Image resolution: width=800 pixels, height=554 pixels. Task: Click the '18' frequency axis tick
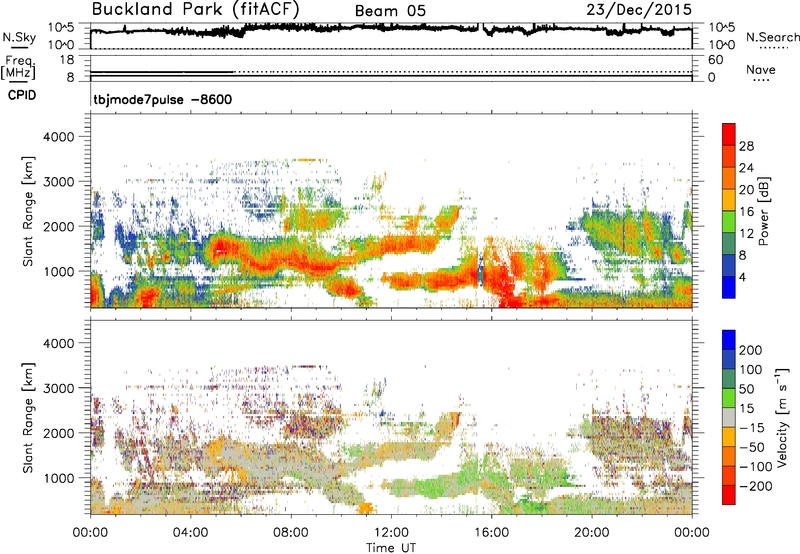click(67, 60)
